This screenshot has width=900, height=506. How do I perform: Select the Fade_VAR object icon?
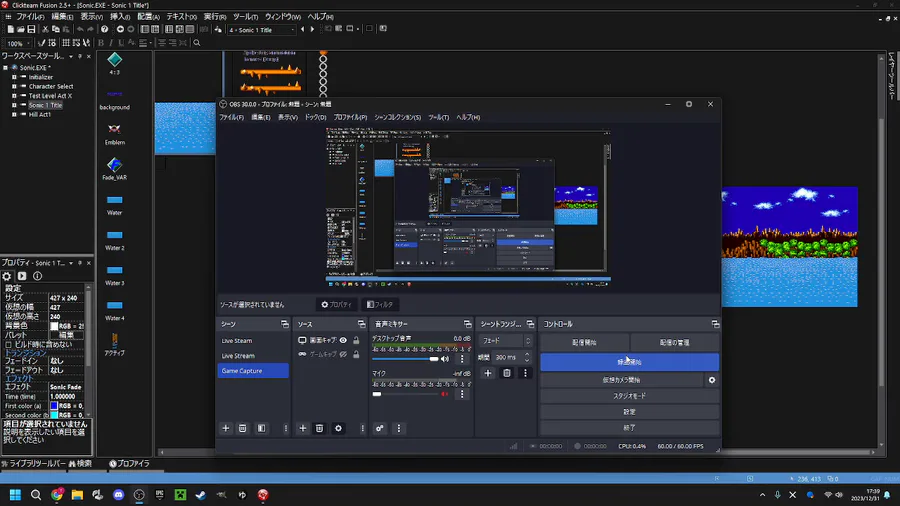[x=114, y=165]
